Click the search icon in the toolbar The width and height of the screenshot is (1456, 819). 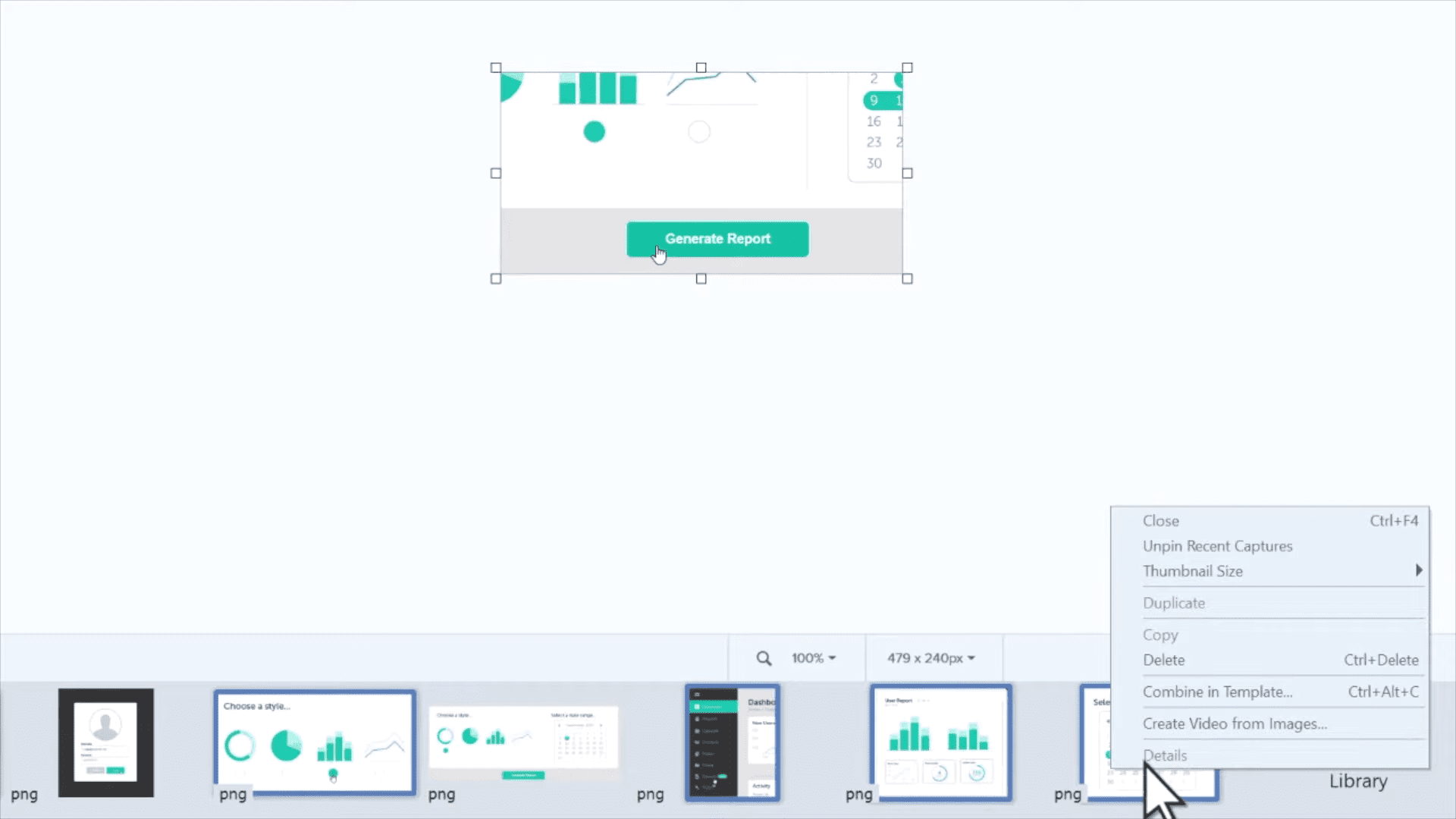coord(763,658)
